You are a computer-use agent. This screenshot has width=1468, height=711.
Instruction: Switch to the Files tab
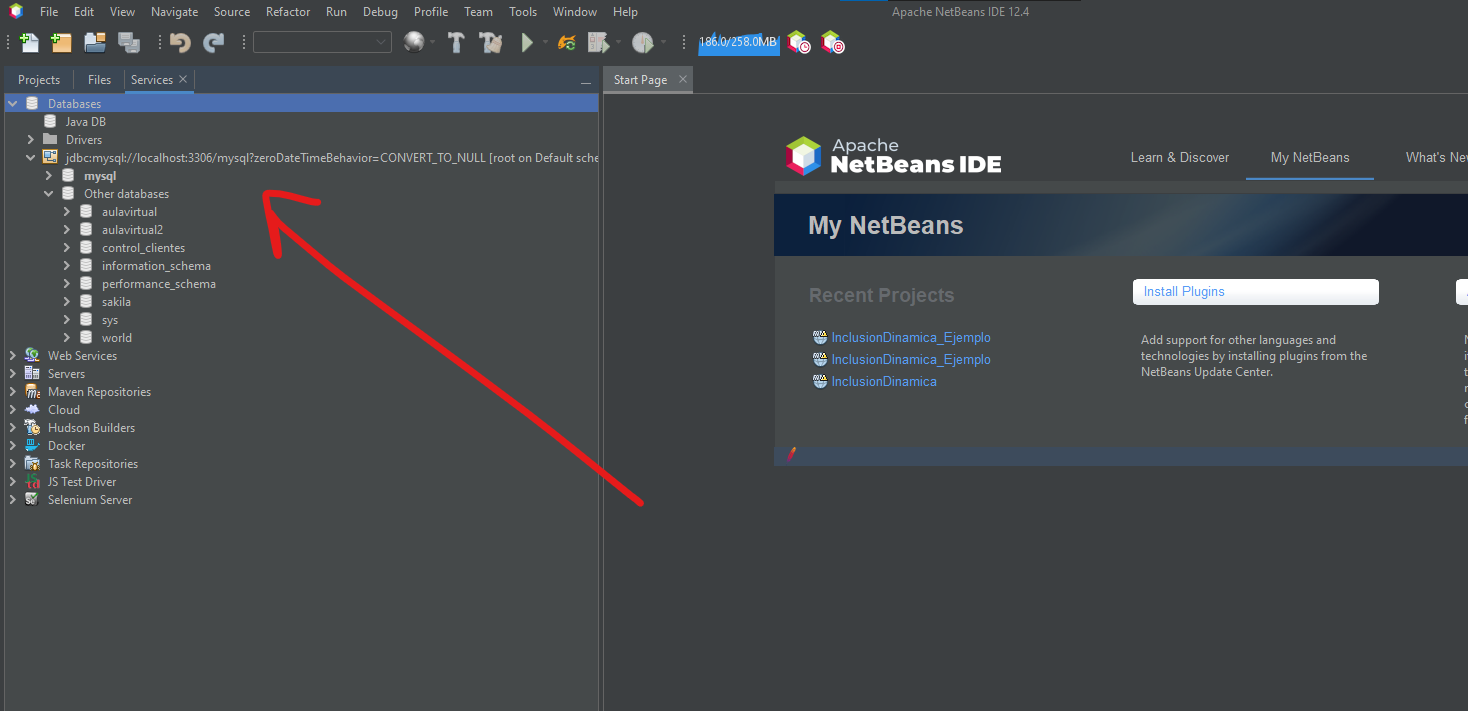point(99,80)
